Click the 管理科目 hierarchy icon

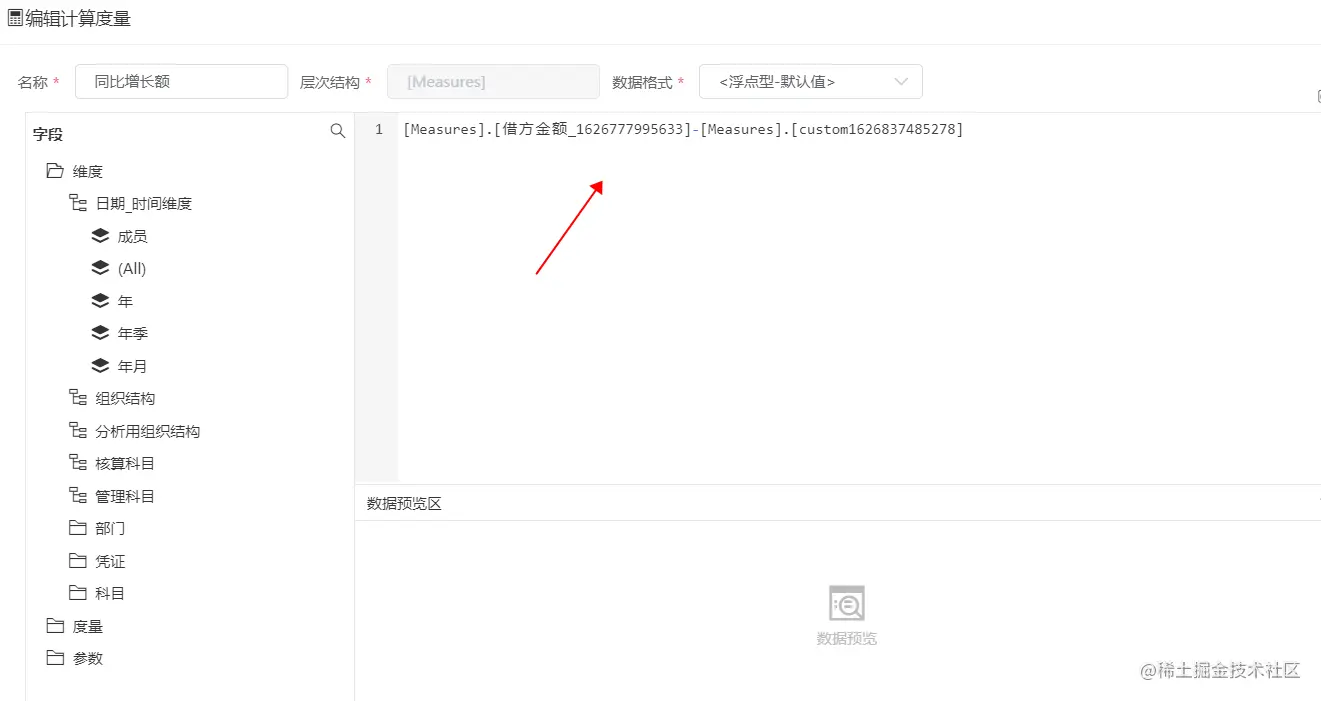point(78,495)
